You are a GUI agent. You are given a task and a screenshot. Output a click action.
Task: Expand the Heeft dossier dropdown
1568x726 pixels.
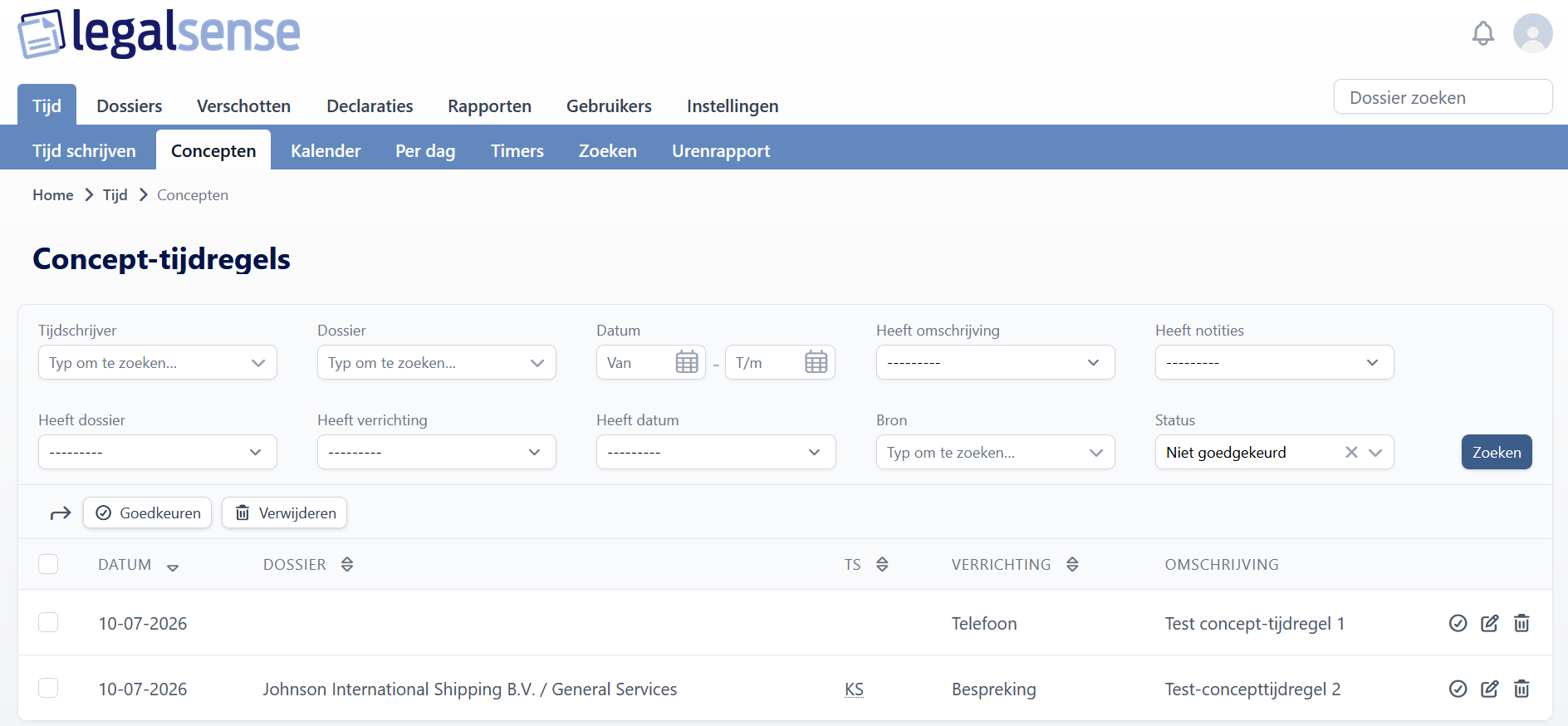[158, 452]
